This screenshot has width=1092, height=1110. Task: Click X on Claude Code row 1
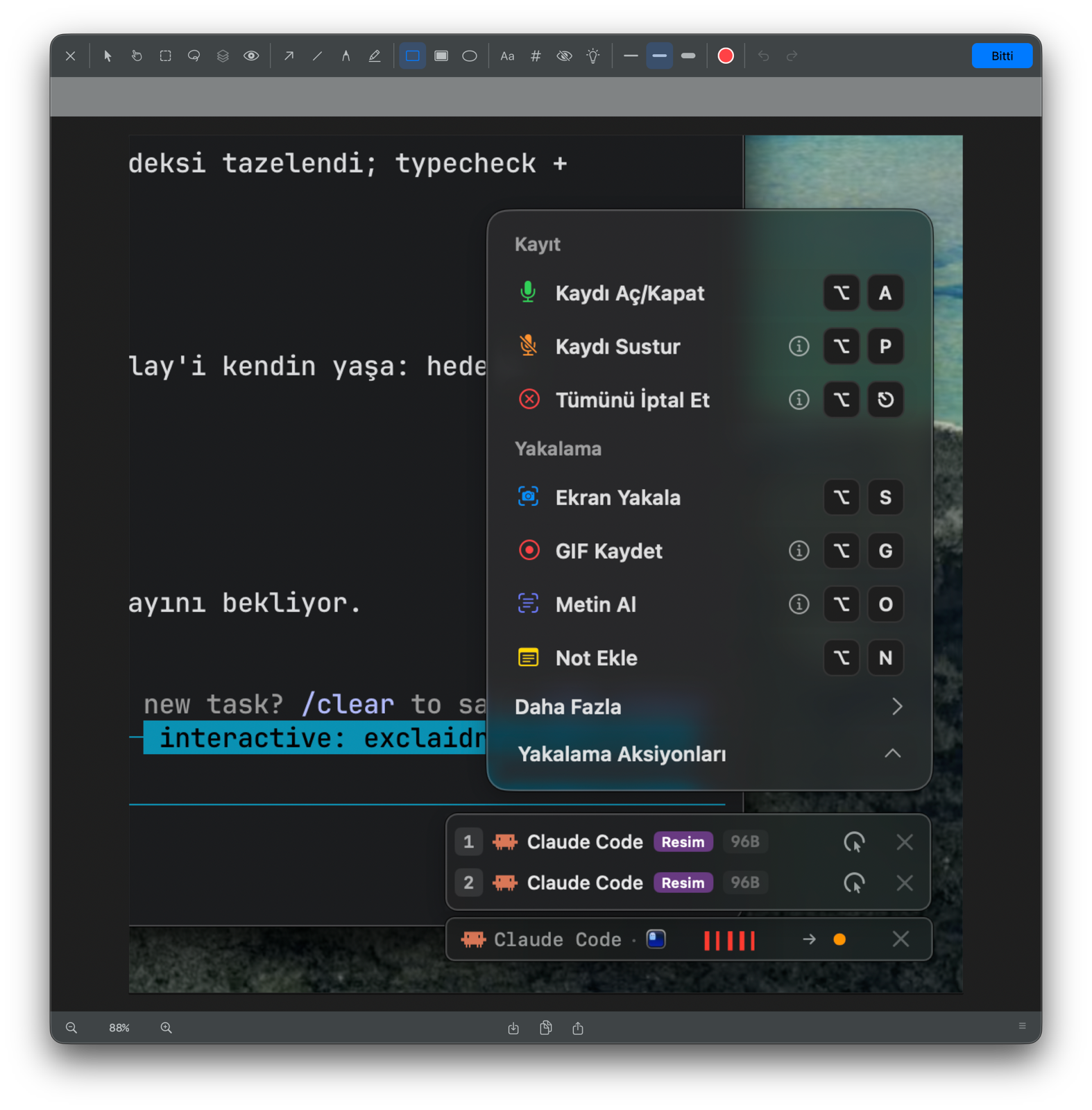904,842
